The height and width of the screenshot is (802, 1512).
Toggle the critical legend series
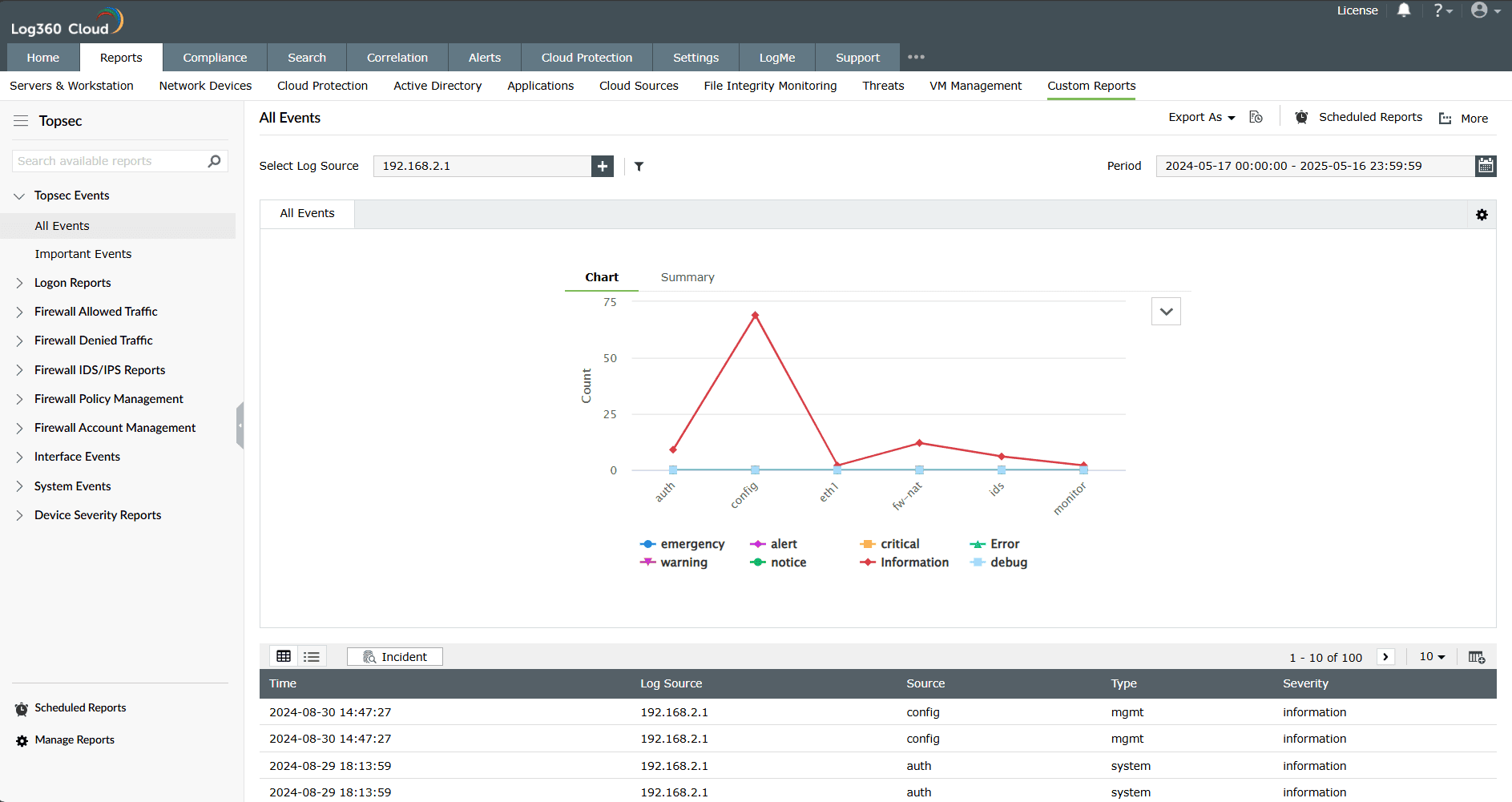coord(889,544)
